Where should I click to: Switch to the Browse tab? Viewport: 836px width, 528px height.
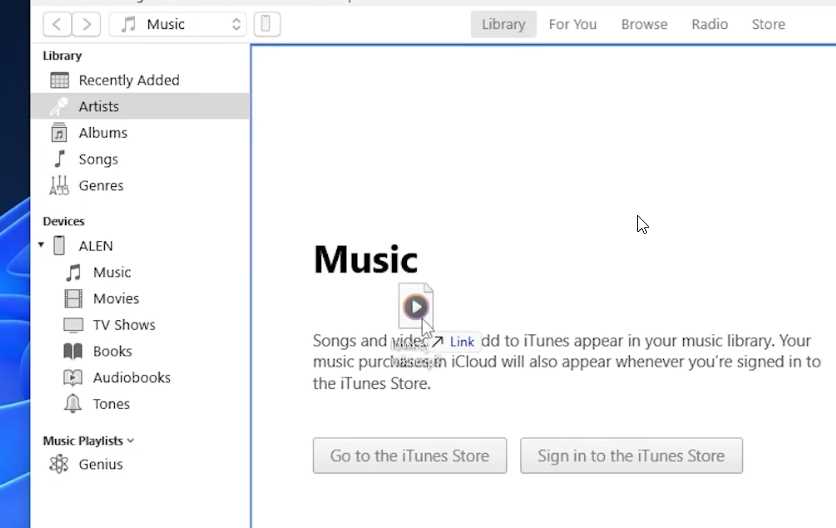[x=644, y=24]
